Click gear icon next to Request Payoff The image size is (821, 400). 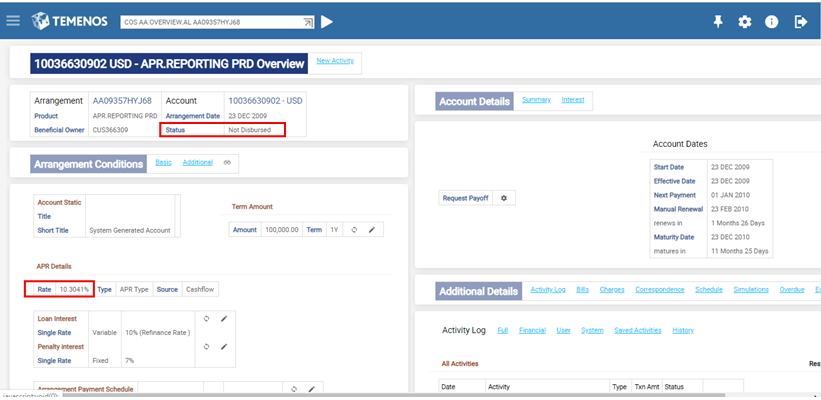coord(503,198)
